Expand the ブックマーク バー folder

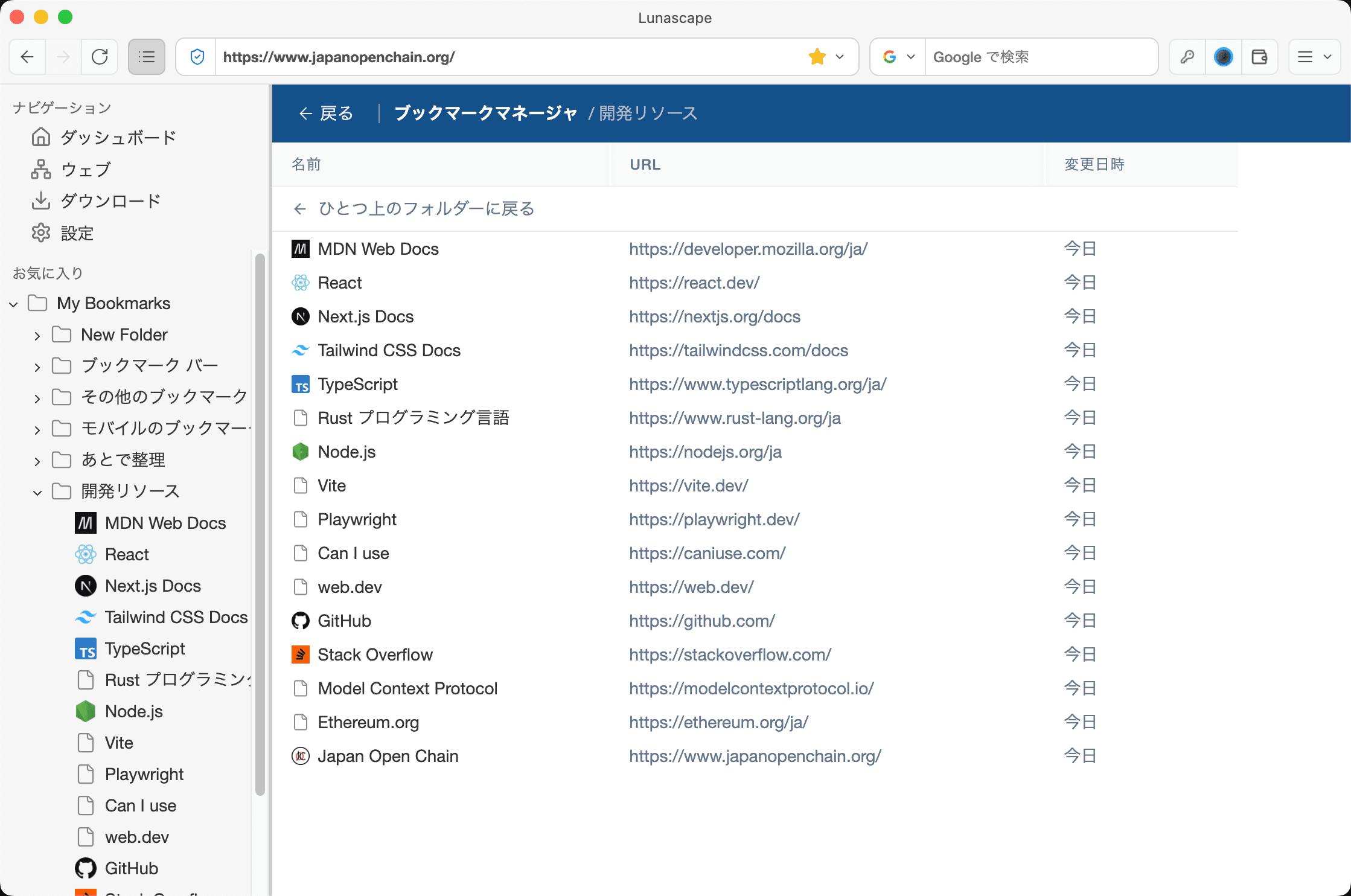(x=37, y=366)
